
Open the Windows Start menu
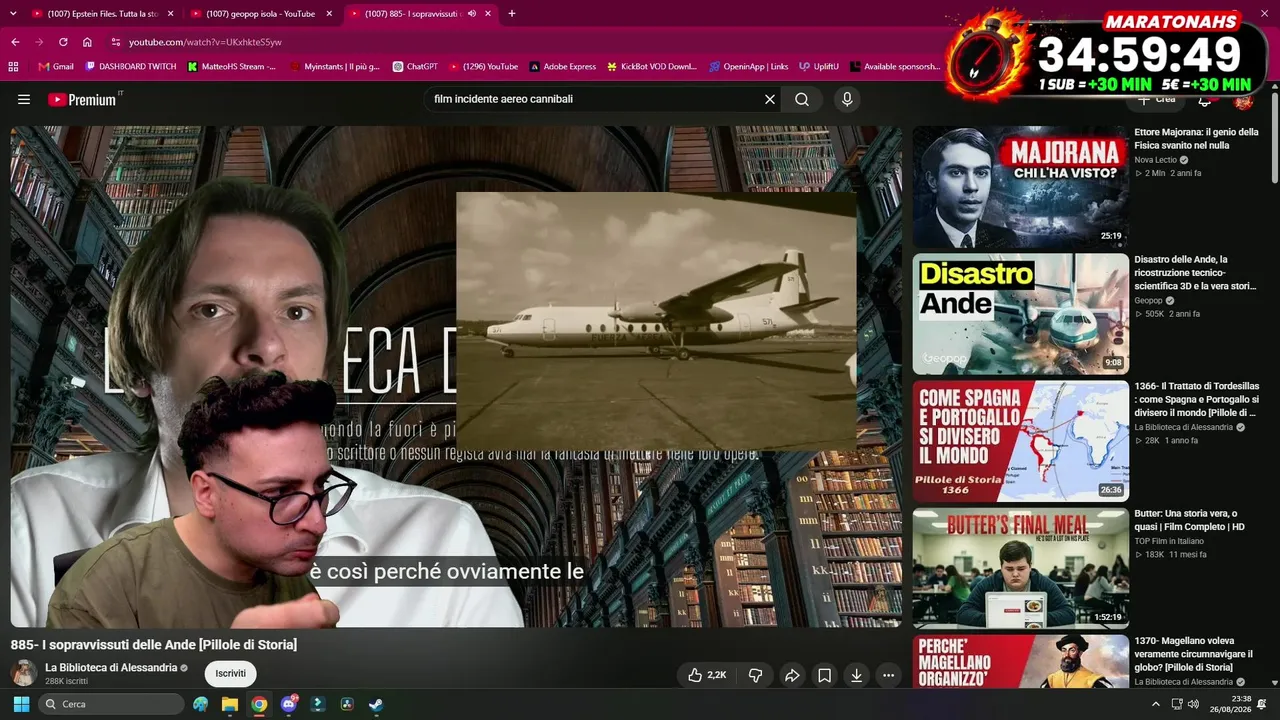coord(21,704)
